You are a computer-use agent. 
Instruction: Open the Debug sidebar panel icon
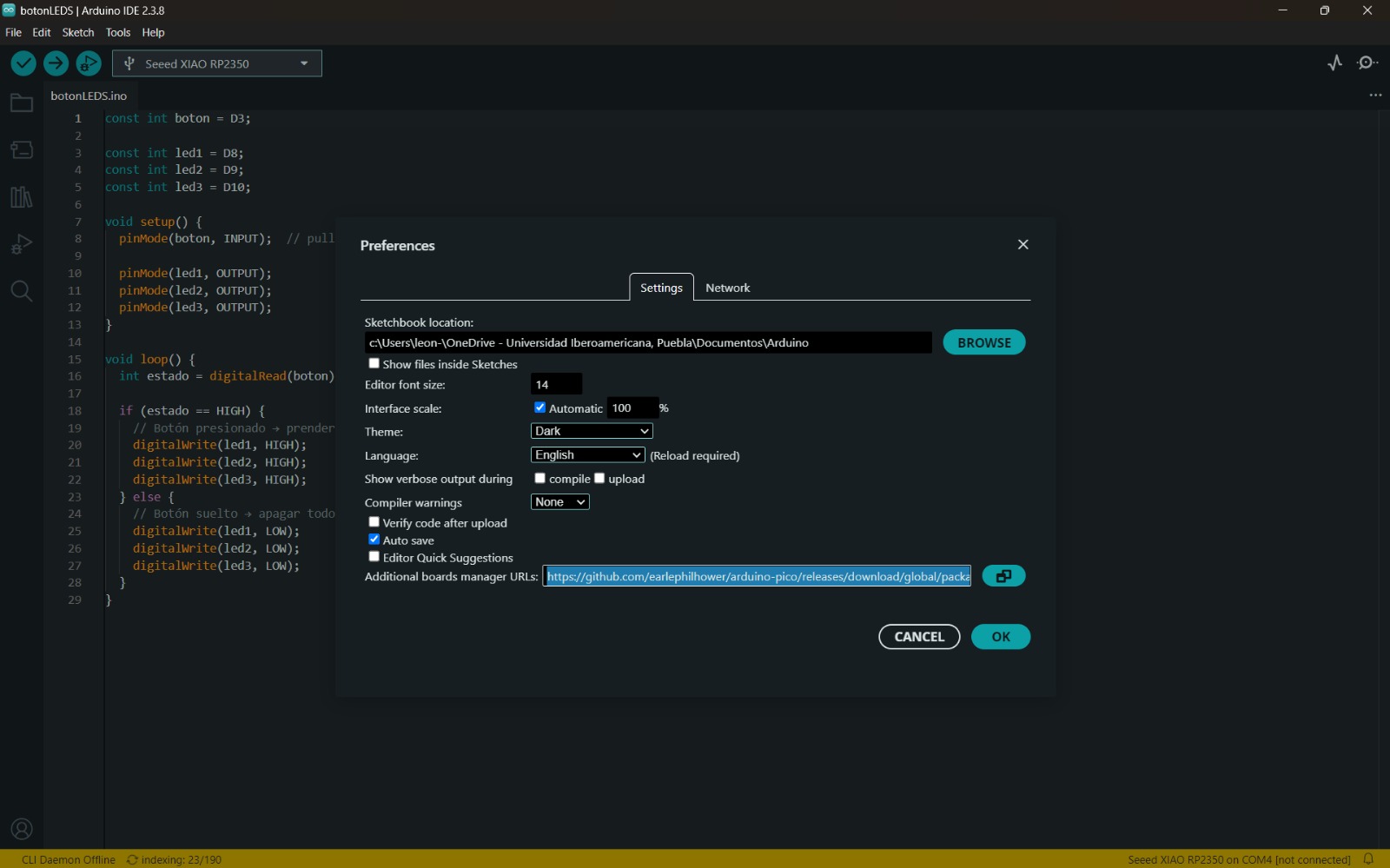pyautogui.click(x=22, y=244)
